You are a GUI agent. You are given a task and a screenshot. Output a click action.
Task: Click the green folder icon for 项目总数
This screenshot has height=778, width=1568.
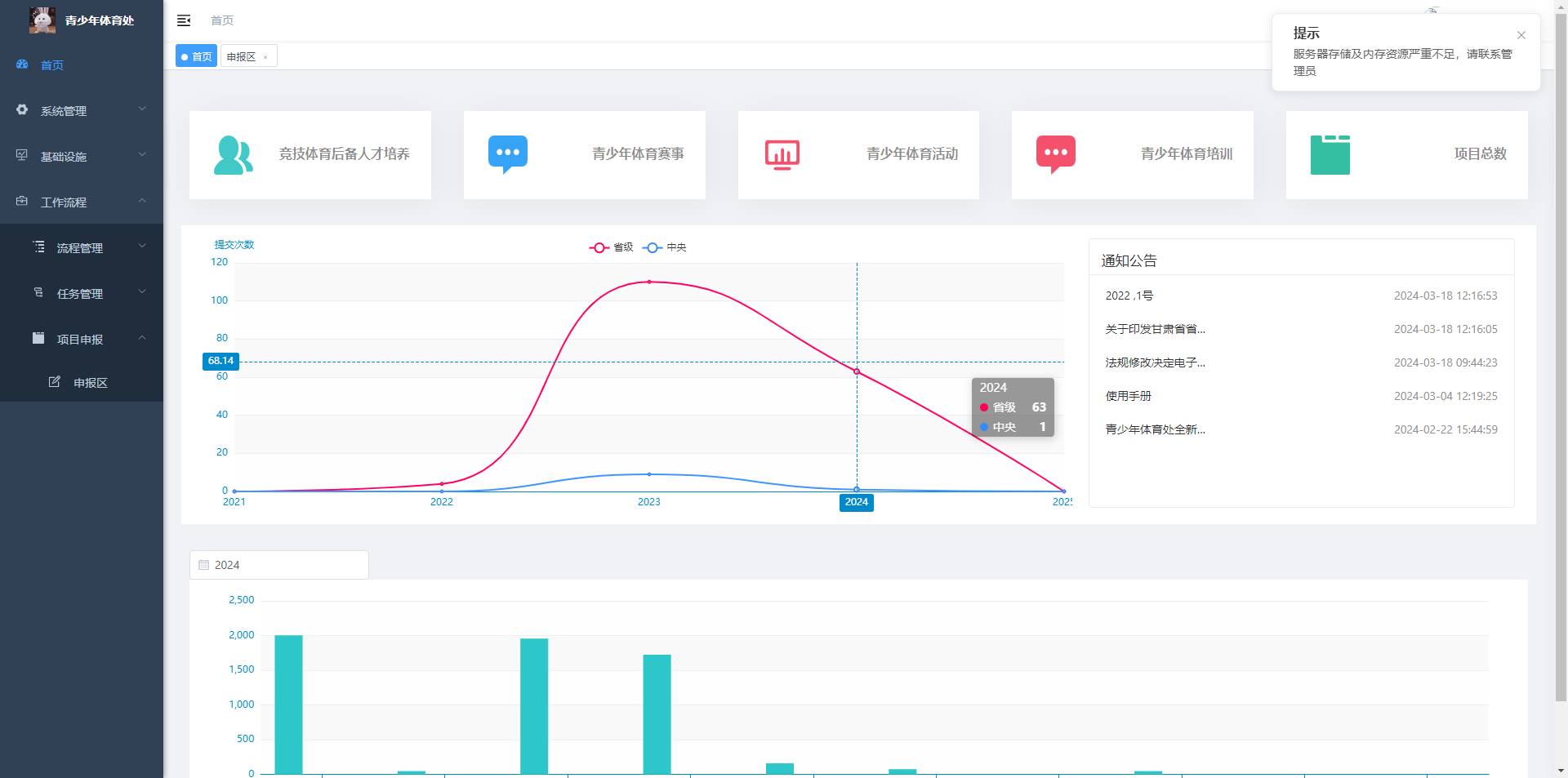(x=1330, y=155)
